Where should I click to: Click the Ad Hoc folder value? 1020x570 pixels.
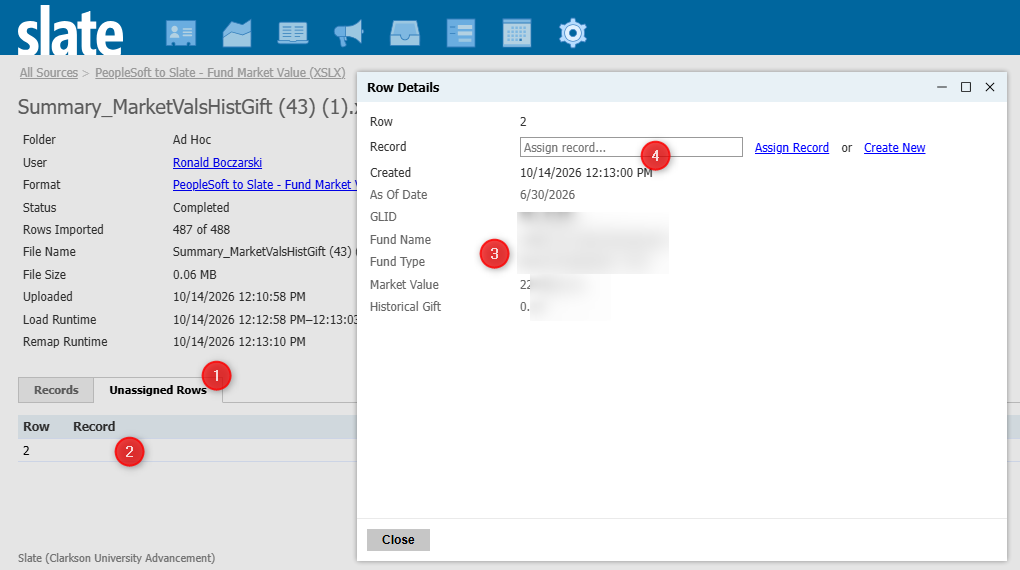pyautogui.click(x=192, y=140)
